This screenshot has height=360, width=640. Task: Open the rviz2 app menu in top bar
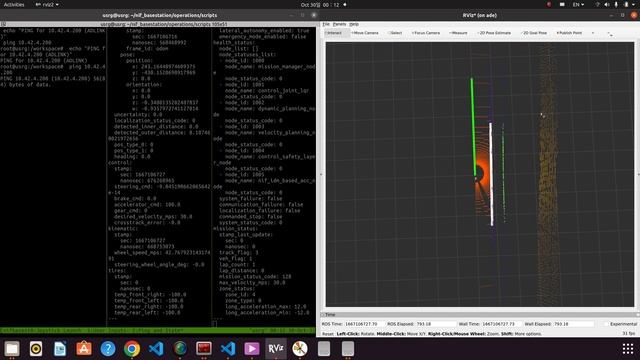[47, 4]
